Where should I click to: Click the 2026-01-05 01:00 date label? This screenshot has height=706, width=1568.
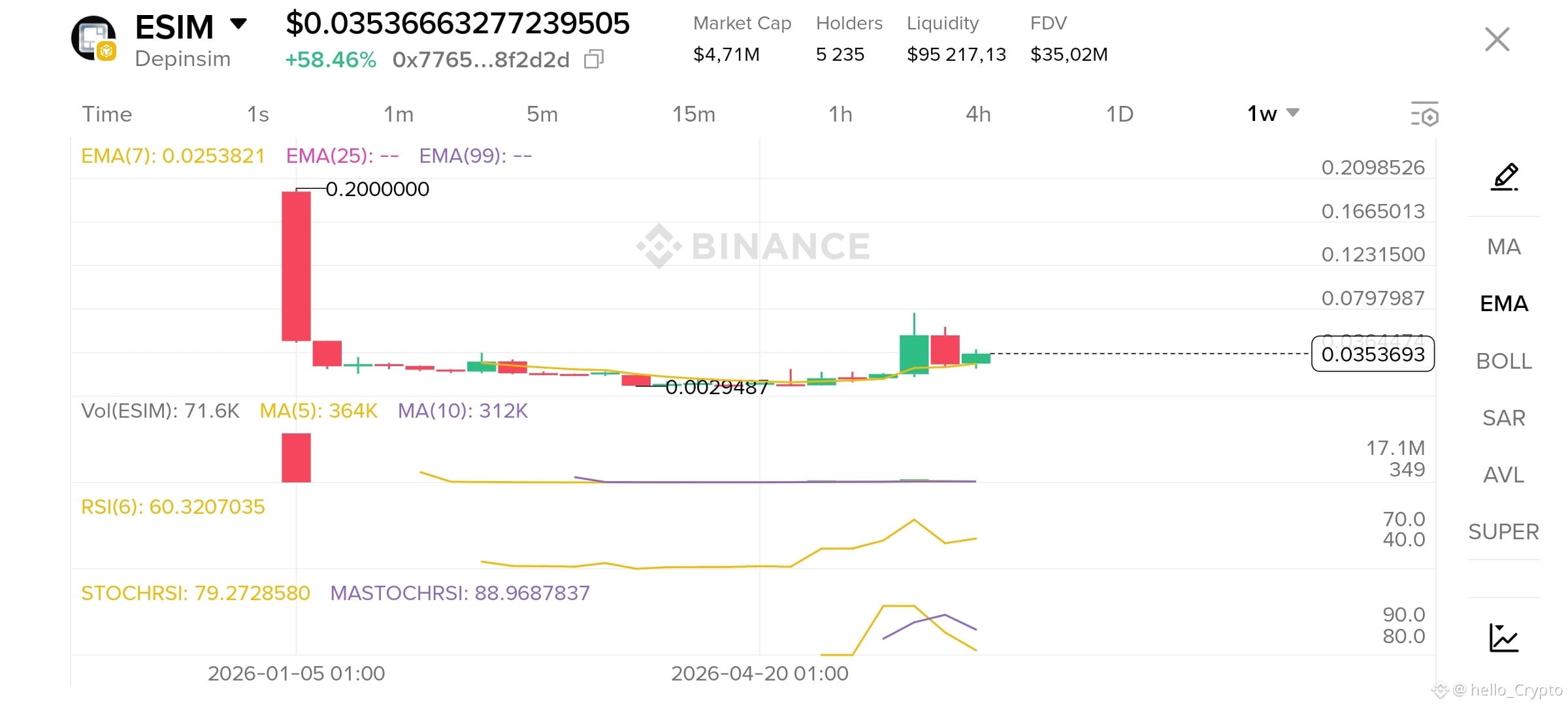[x=297, y=674]
